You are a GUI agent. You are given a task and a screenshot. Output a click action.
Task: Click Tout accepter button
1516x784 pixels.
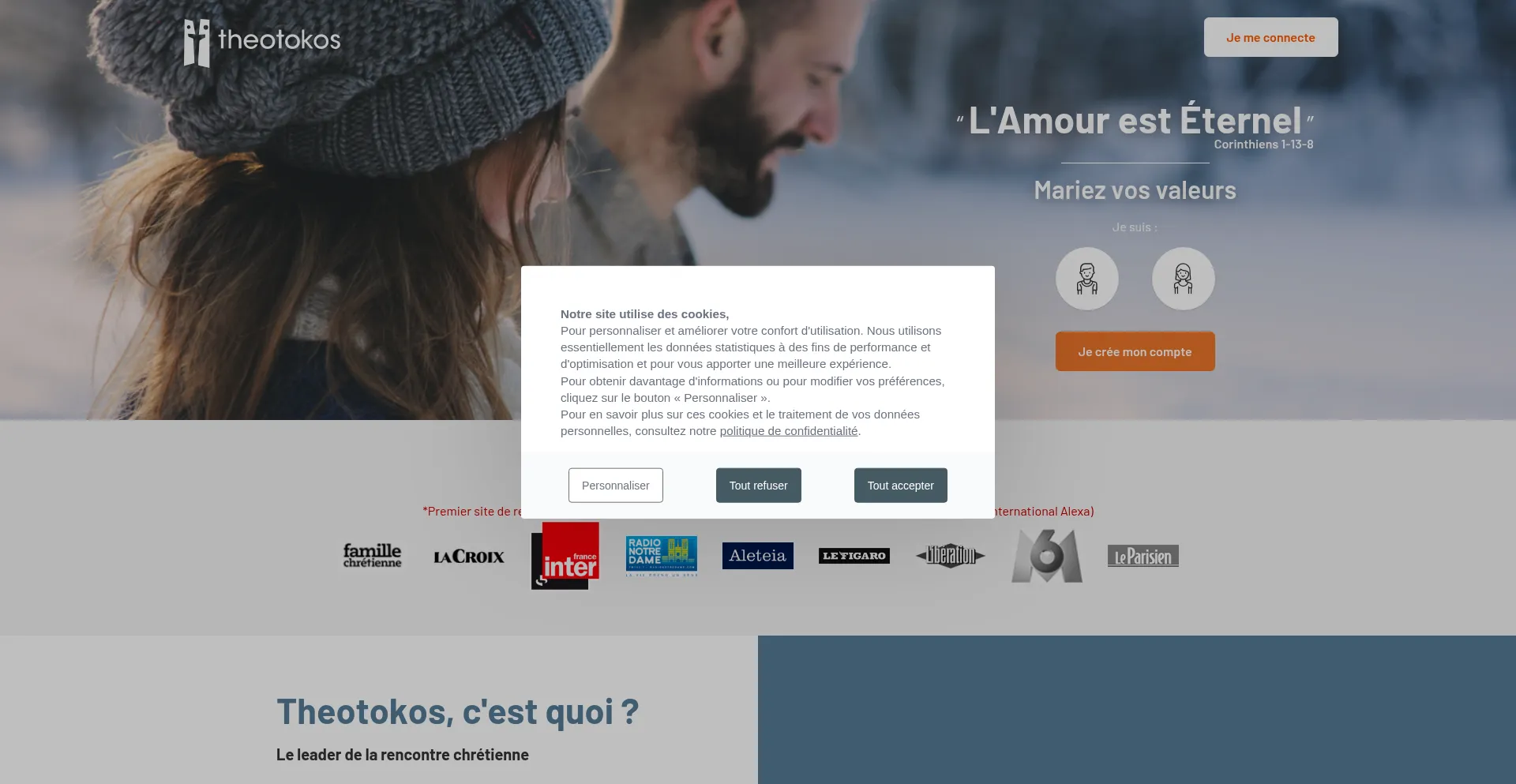[x=901, y=486]
